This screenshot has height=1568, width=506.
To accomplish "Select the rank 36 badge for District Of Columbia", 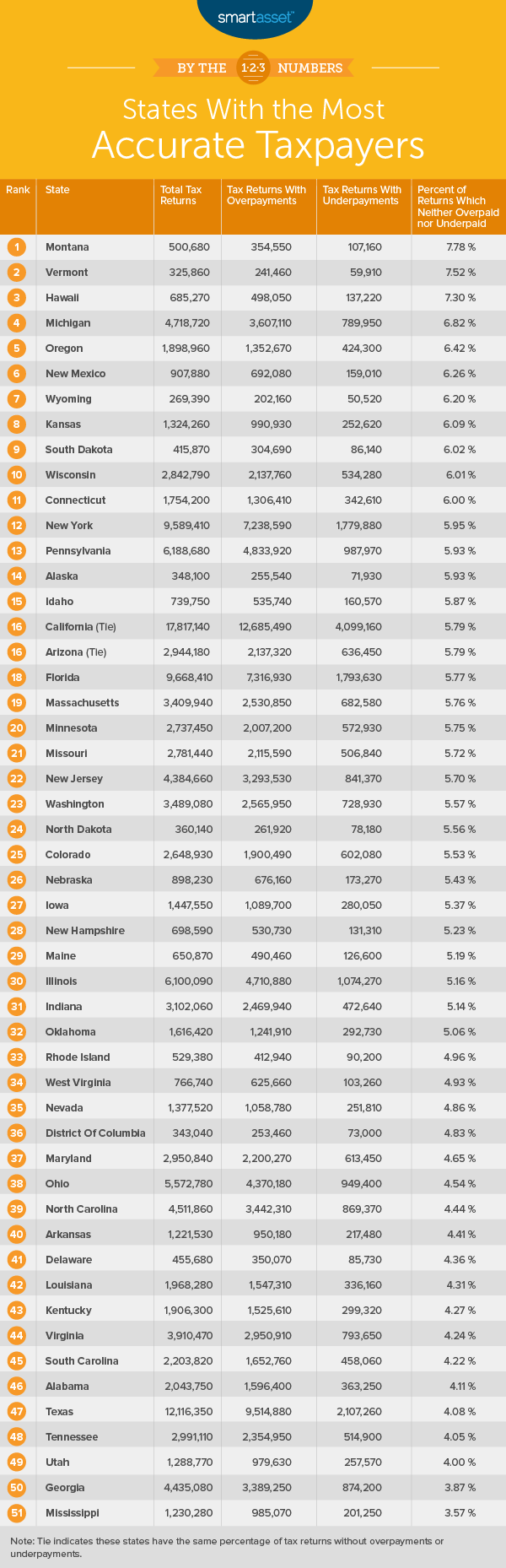I will coord(18,1133).
